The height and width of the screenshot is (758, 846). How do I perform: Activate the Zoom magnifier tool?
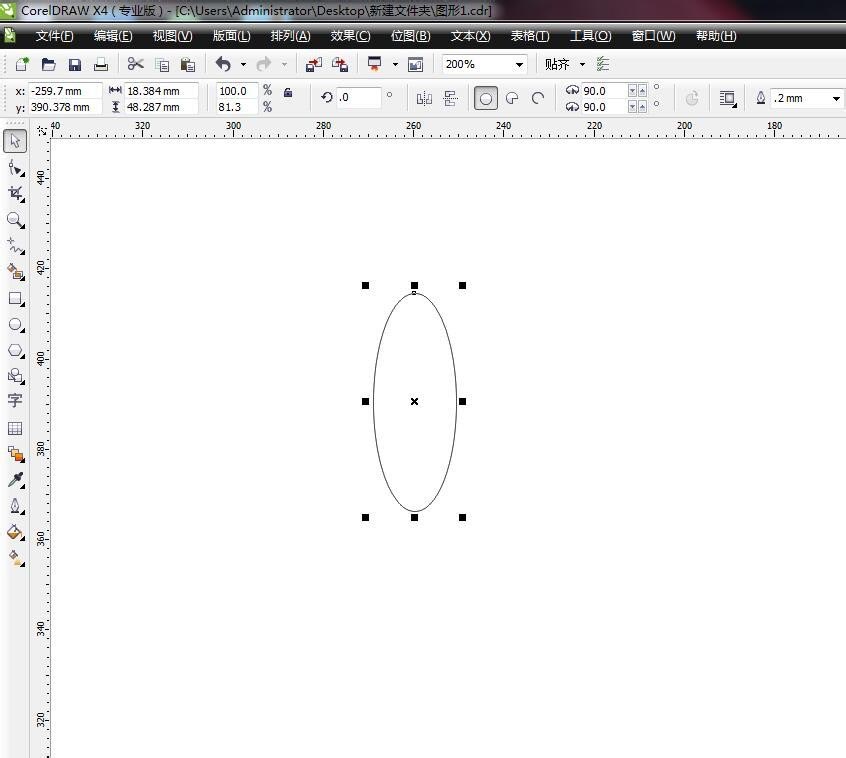pos(15,219)
